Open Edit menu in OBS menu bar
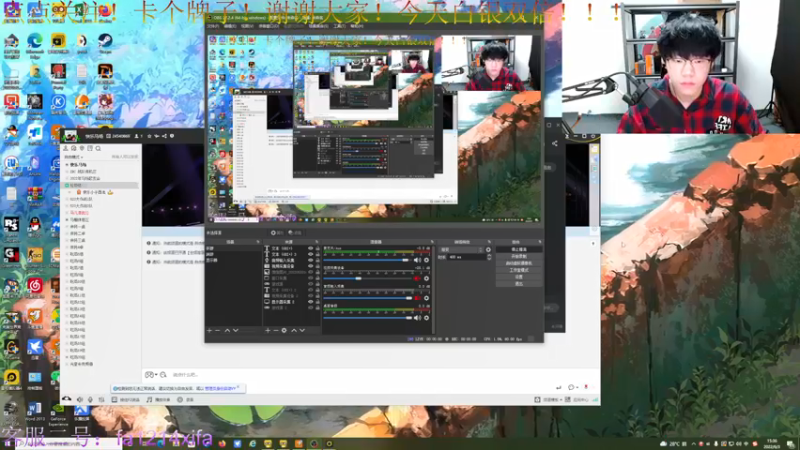This screenshot has width=800, height=450. click(230, 26)
